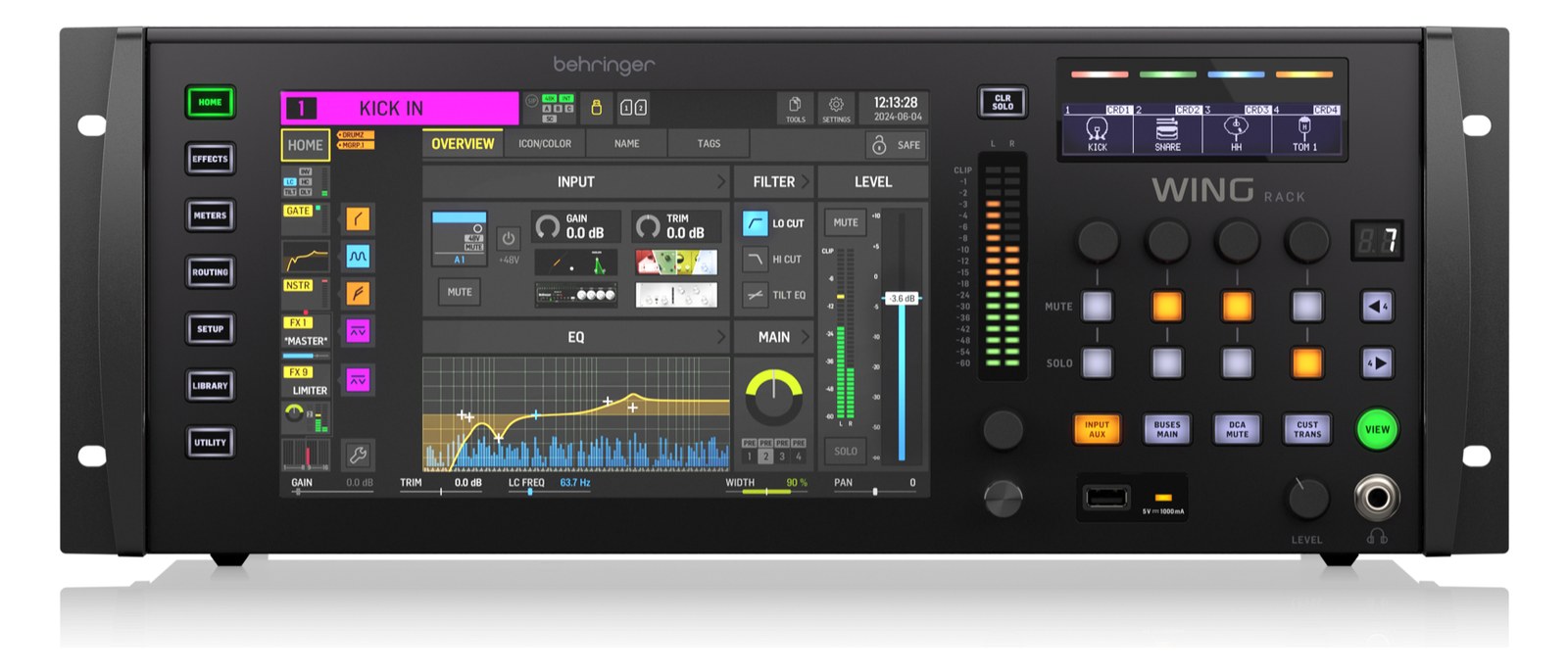Toggle the SAFE lock button

pos(895,145)
